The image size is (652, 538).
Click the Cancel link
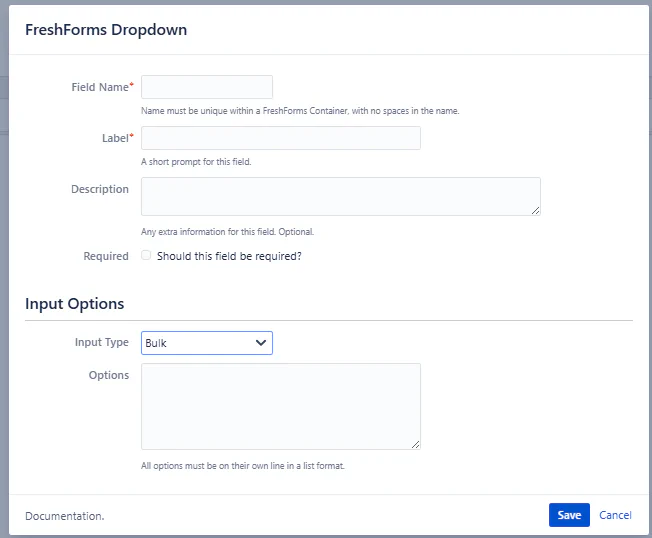615,515
